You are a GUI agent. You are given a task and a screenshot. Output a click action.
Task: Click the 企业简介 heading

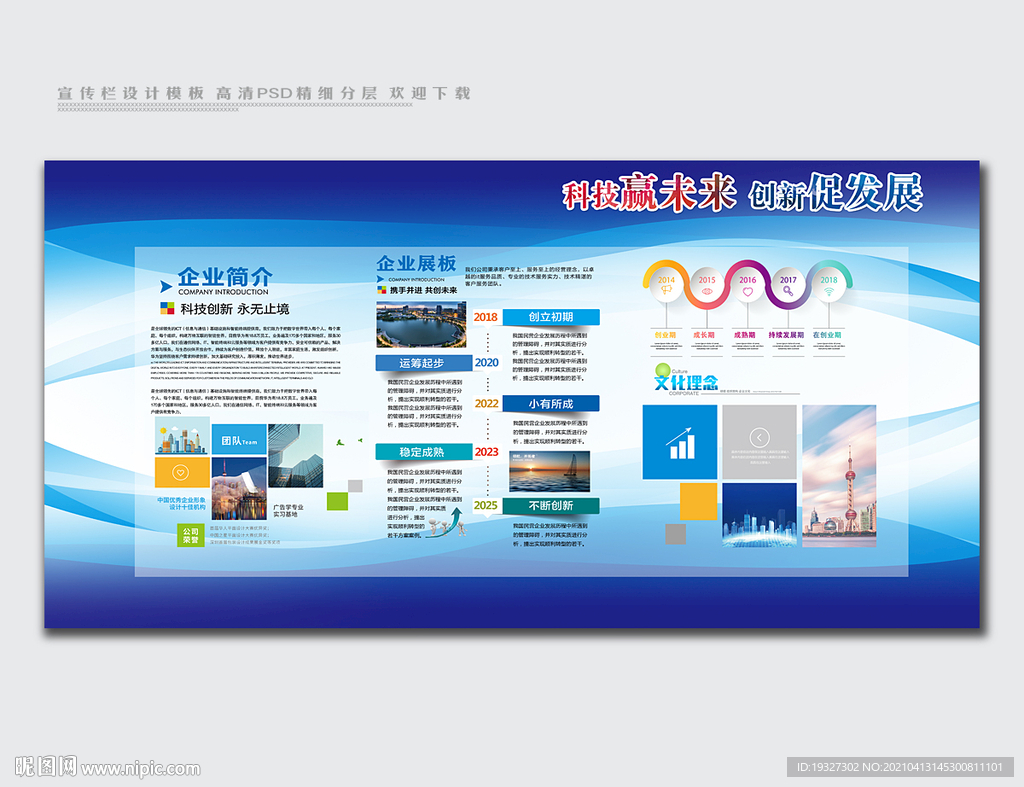[225, 276]
